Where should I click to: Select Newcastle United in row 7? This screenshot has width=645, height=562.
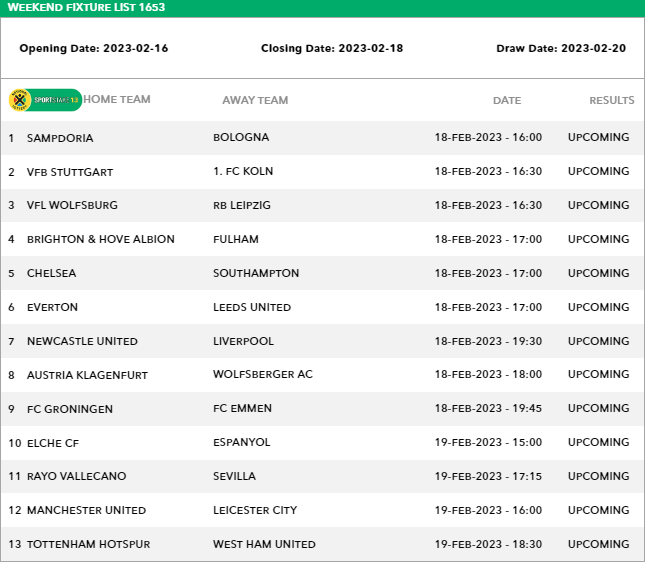point(82,341)
